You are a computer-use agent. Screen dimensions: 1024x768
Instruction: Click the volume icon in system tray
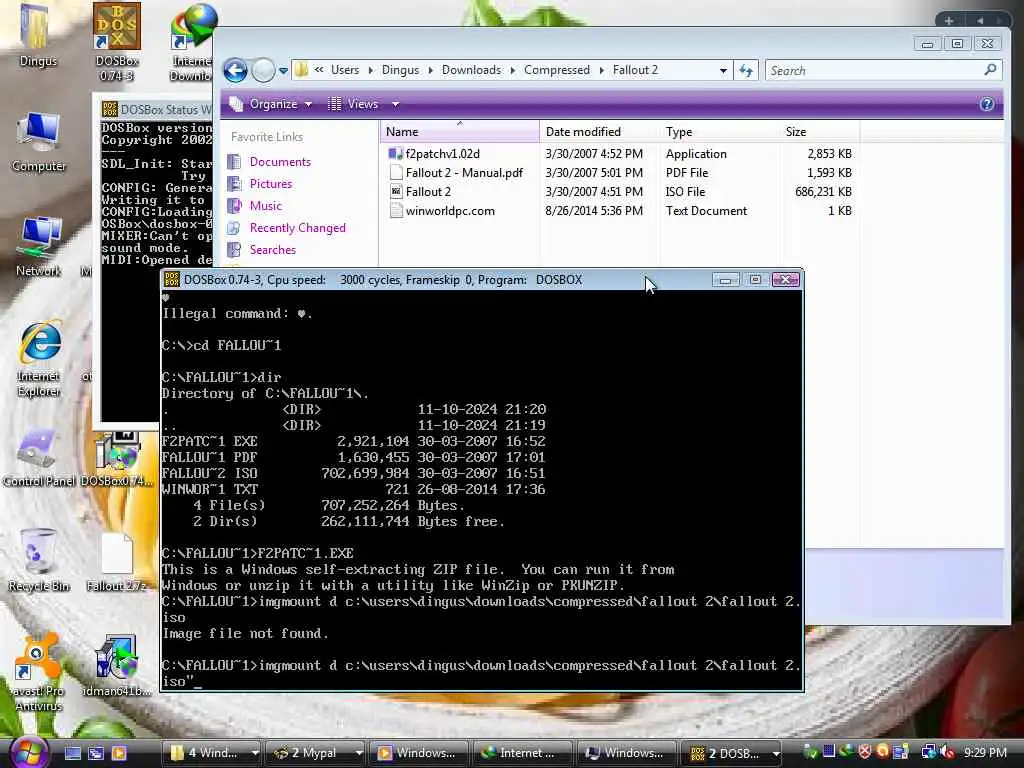pos(945,753)
